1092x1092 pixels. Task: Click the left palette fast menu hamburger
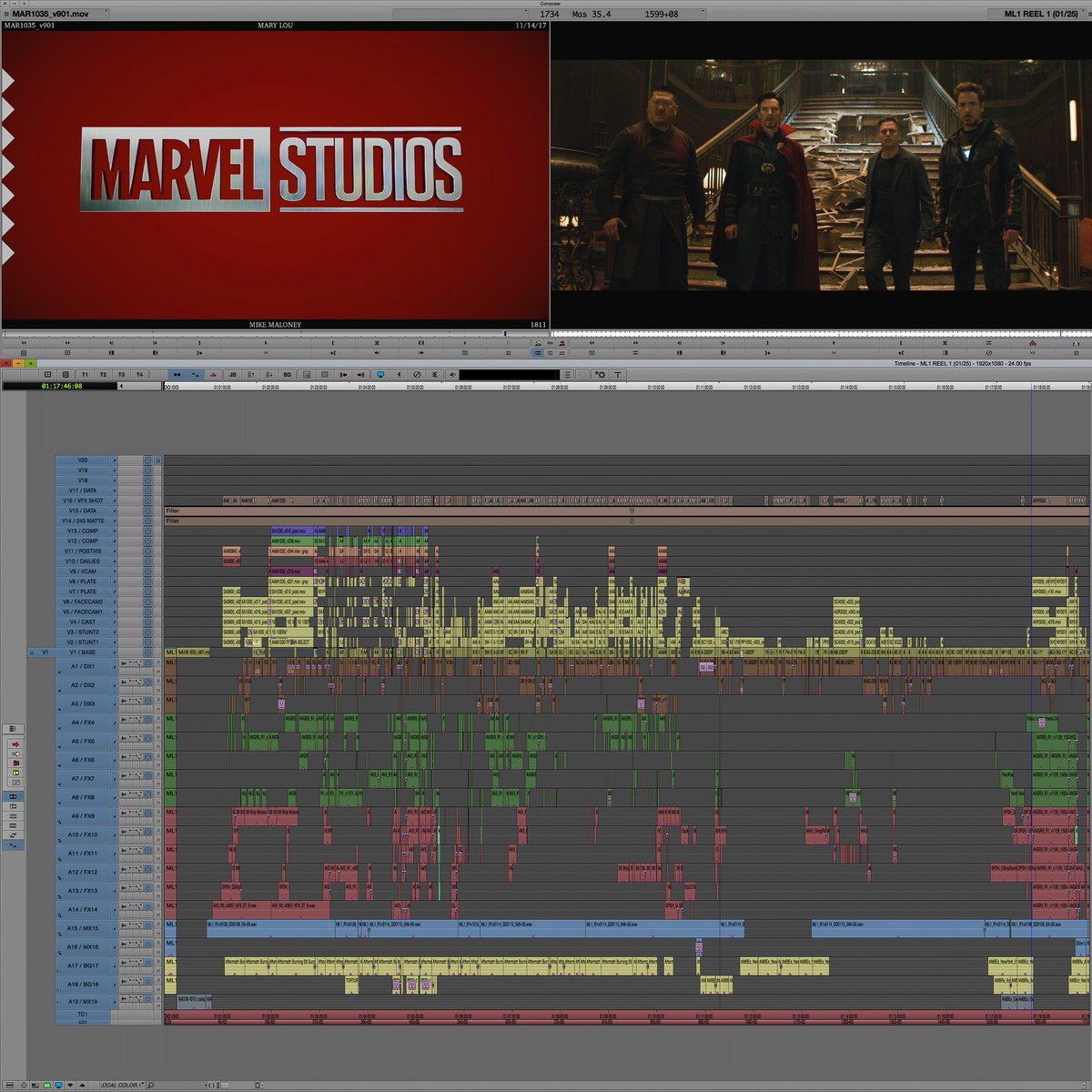click(13, 729)
